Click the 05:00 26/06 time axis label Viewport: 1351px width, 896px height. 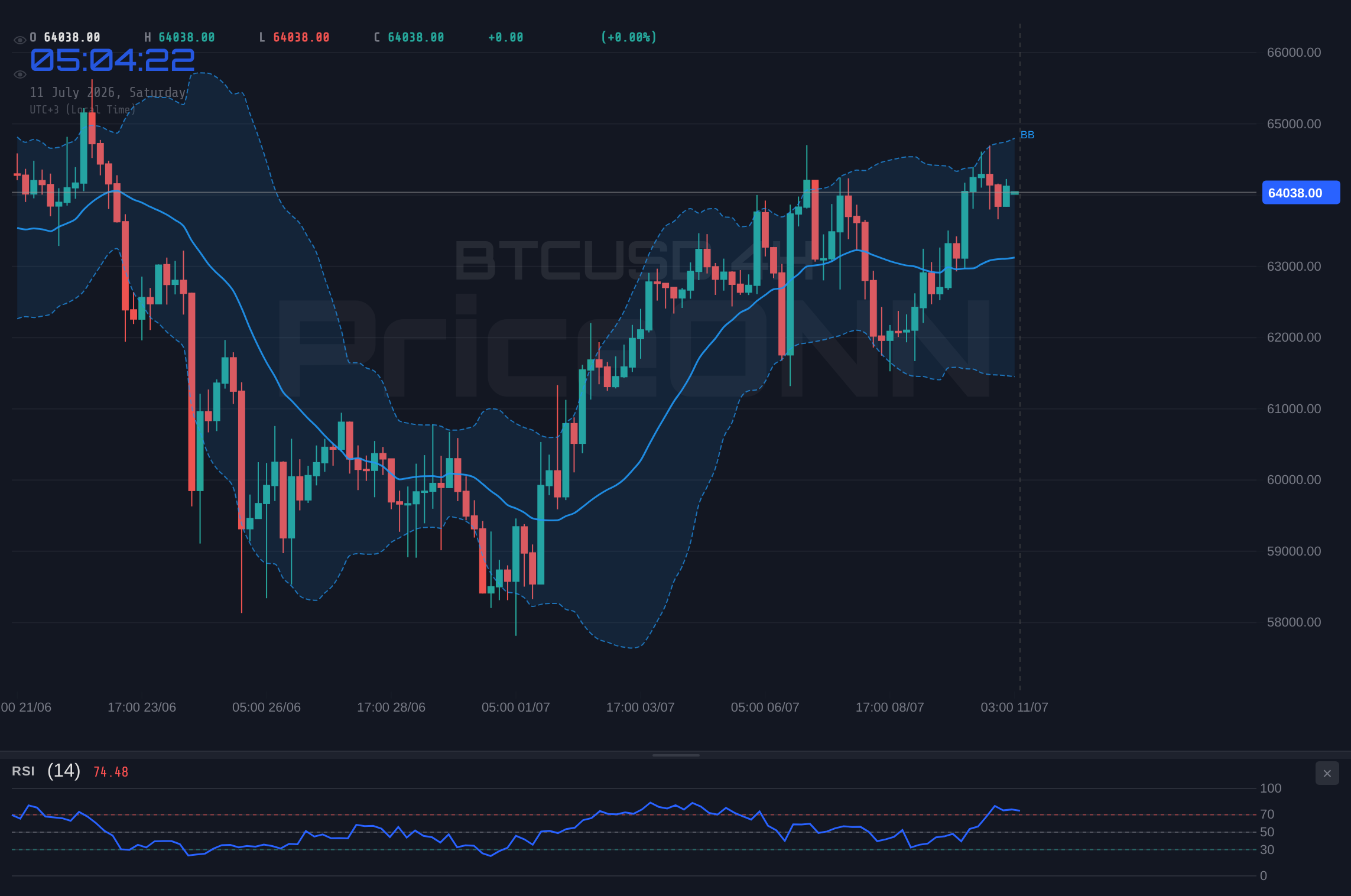(x=267, y=707)
